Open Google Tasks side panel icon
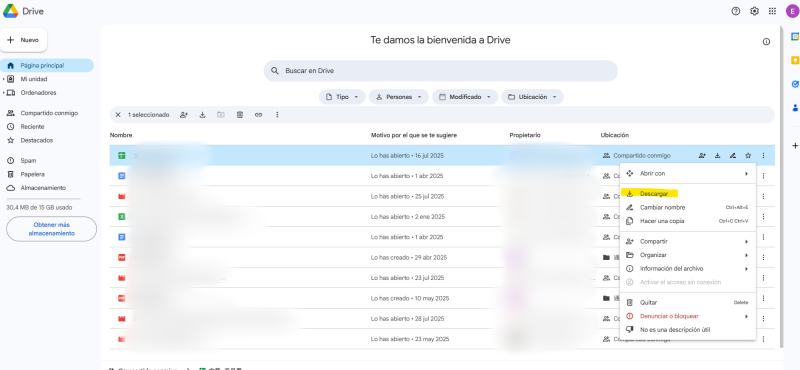 pyautogui.click(x=794, y=84)
